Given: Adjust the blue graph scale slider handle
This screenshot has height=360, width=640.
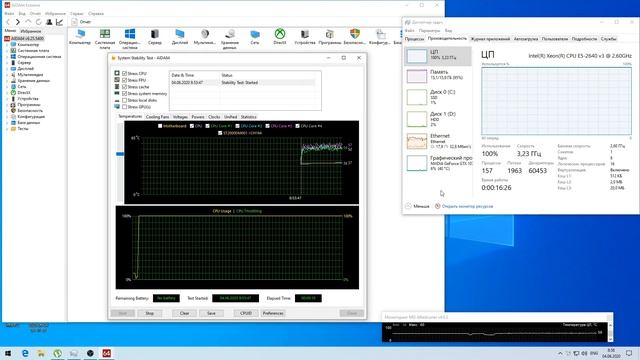Looking at the screenshot, I should tap(120, 154).
